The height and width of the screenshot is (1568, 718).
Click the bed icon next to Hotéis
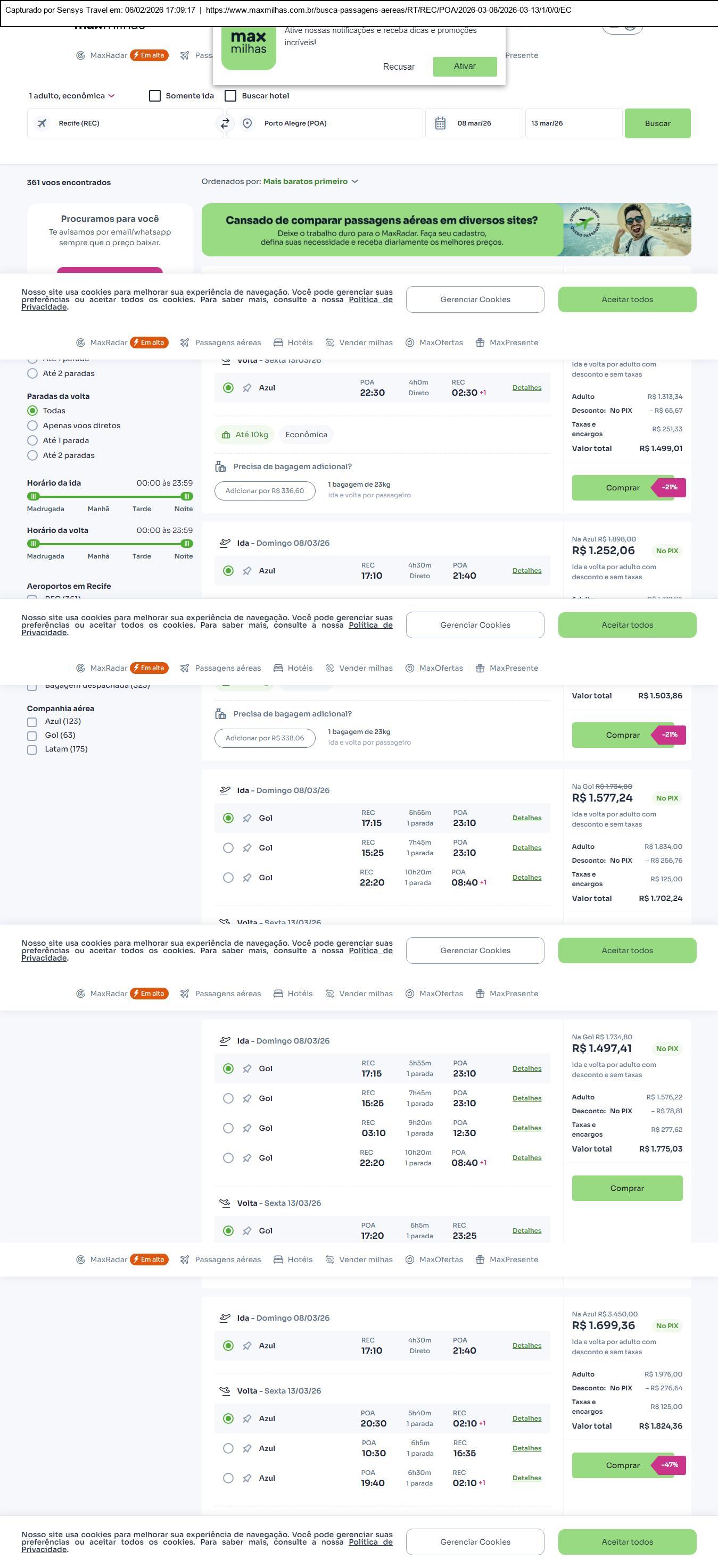point(278,343)
